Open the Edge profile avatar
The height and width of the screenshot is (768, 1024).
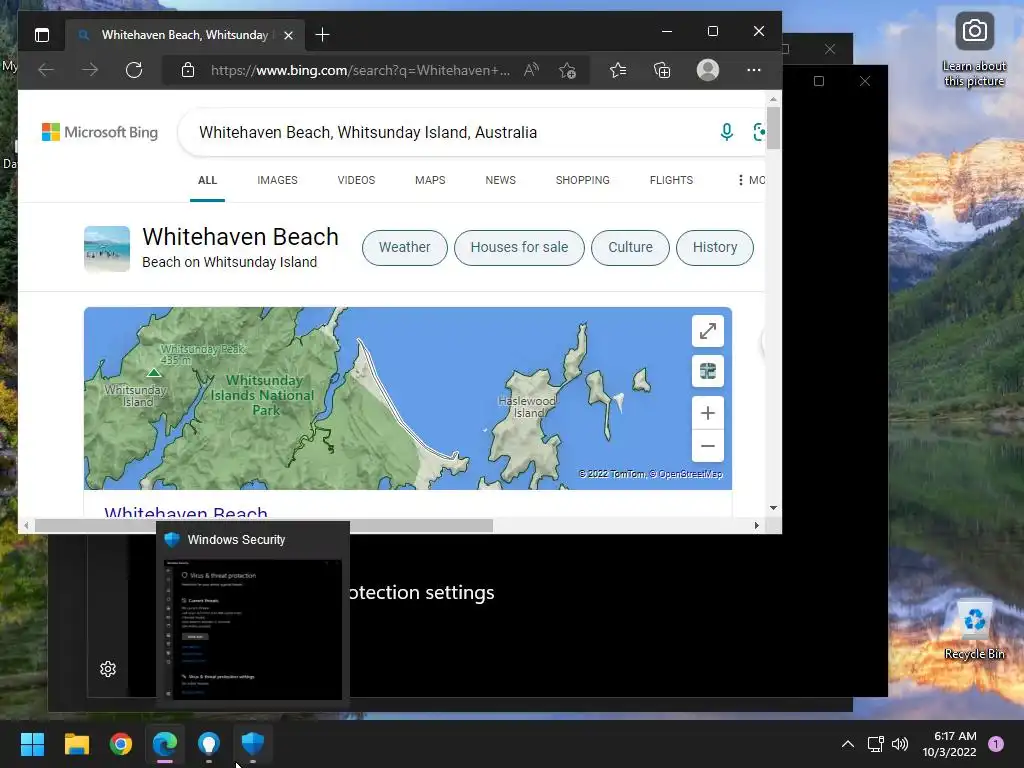[708, 70]
